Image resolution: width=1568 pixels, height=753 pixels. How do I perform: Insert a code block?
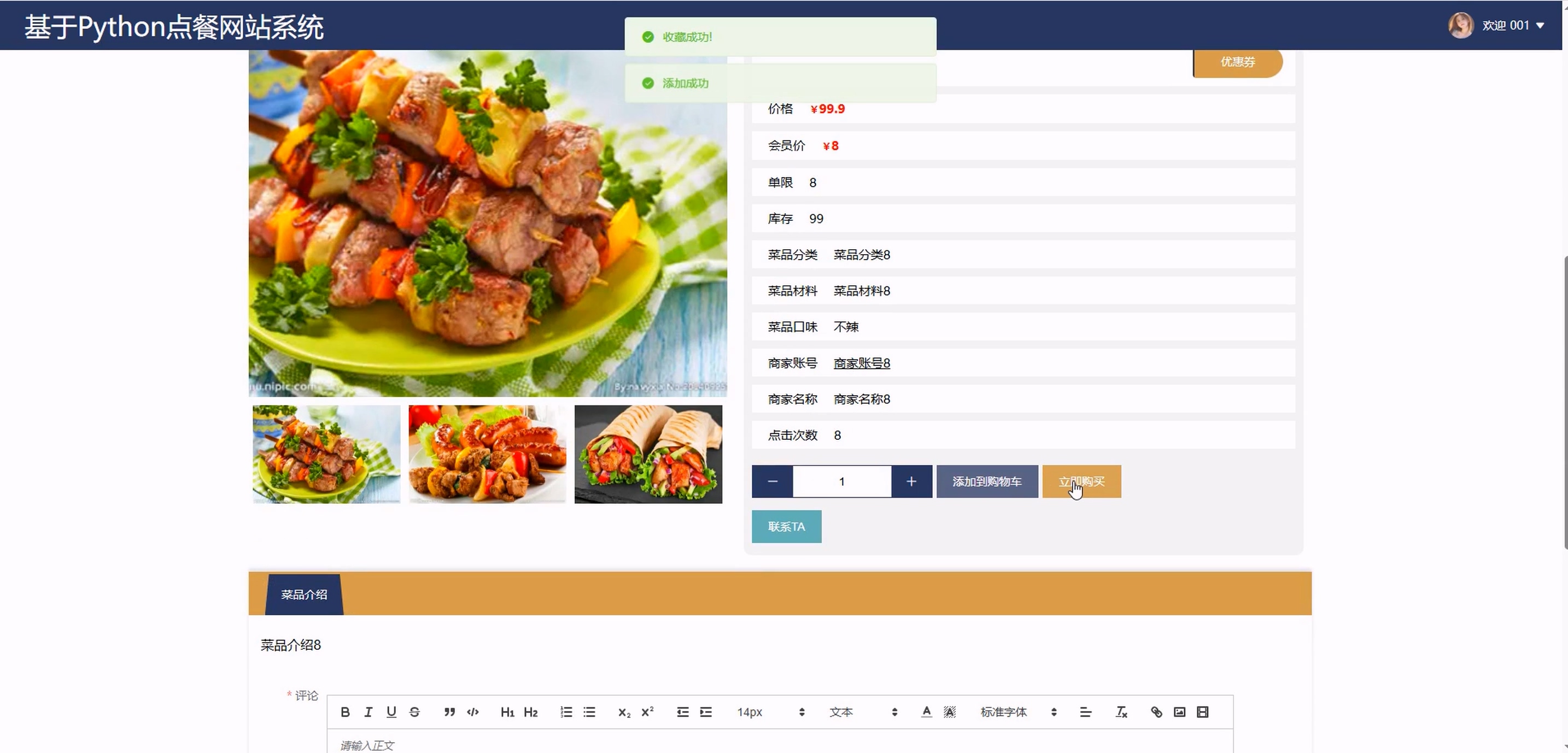click(473, 711)
